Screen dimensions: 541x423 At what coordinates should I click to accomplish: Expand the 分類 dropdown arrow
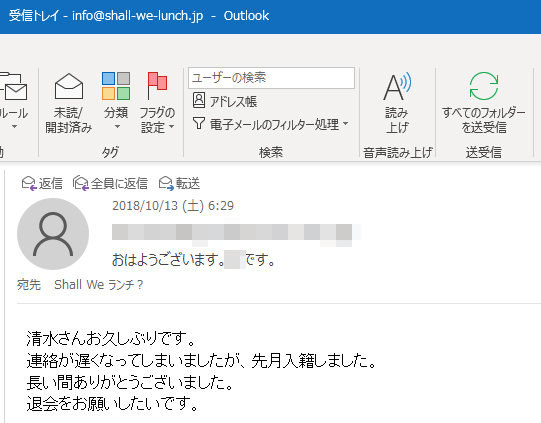coord(117,127)
